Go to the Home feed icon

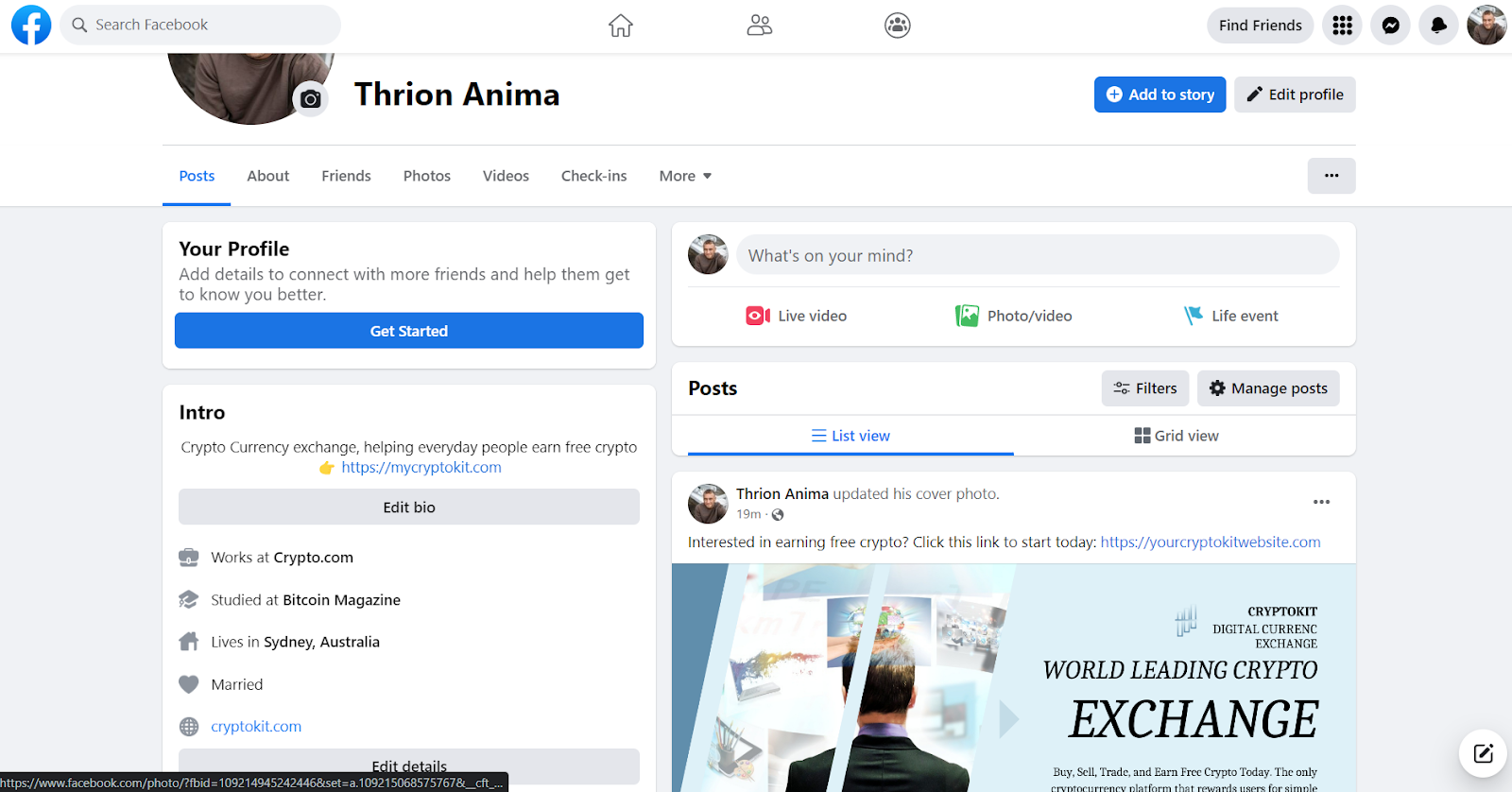click(x=621, y=26)
